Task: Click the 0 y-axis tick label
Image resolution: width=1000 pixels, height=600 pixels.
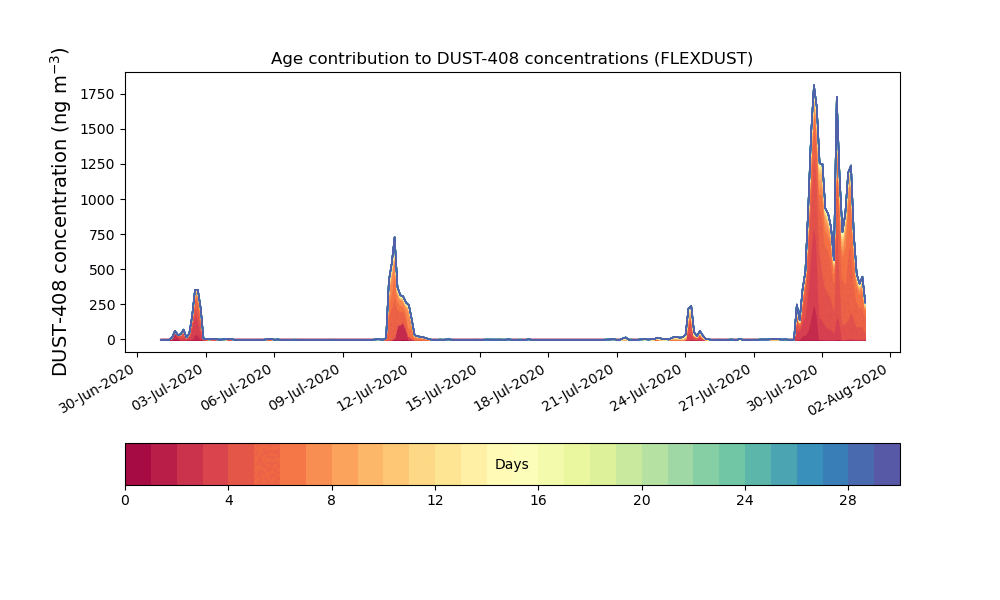Action: [112, 340]
